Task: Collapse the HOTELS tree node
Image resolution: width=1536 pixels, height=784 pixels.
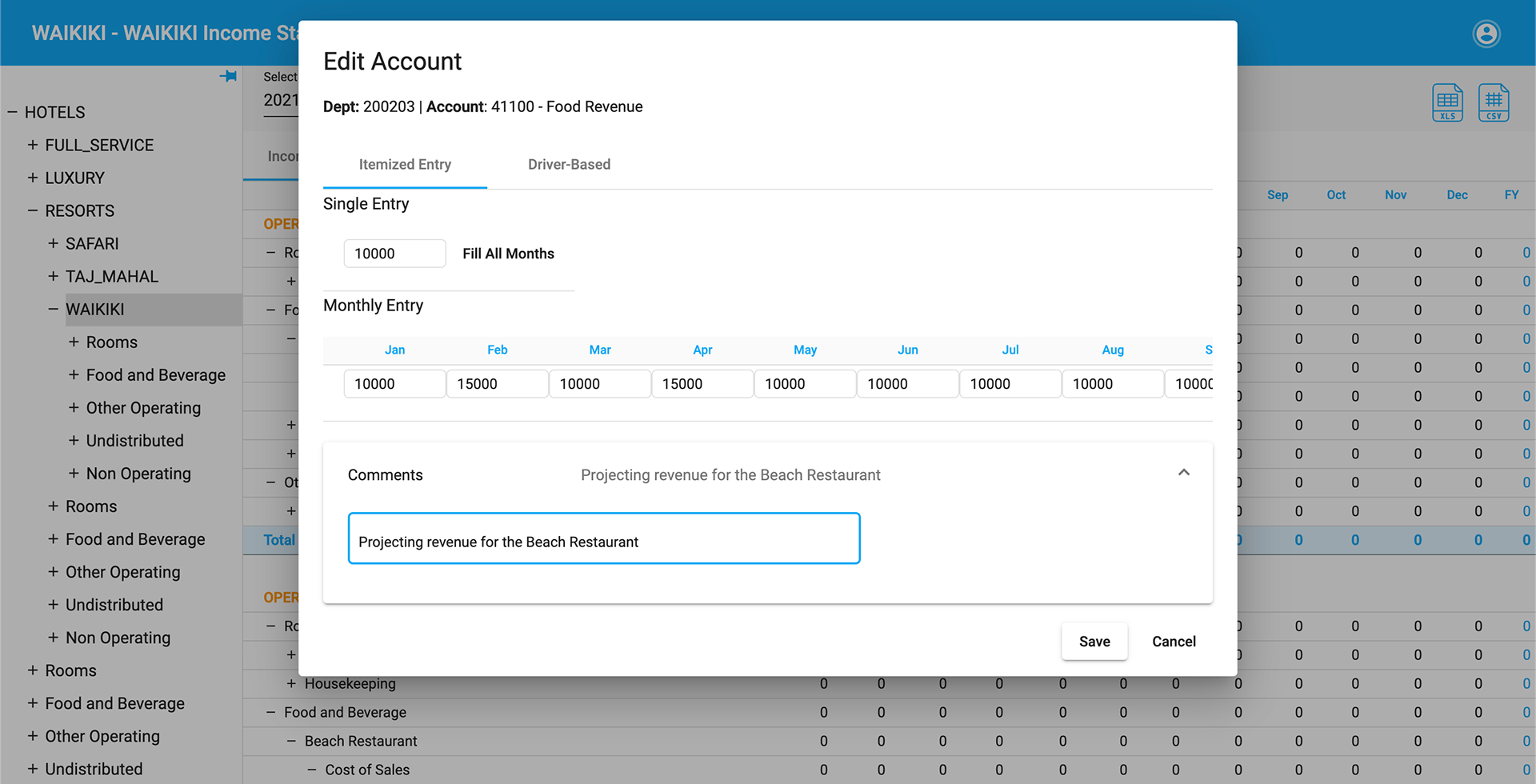Action: coord(12,112)
